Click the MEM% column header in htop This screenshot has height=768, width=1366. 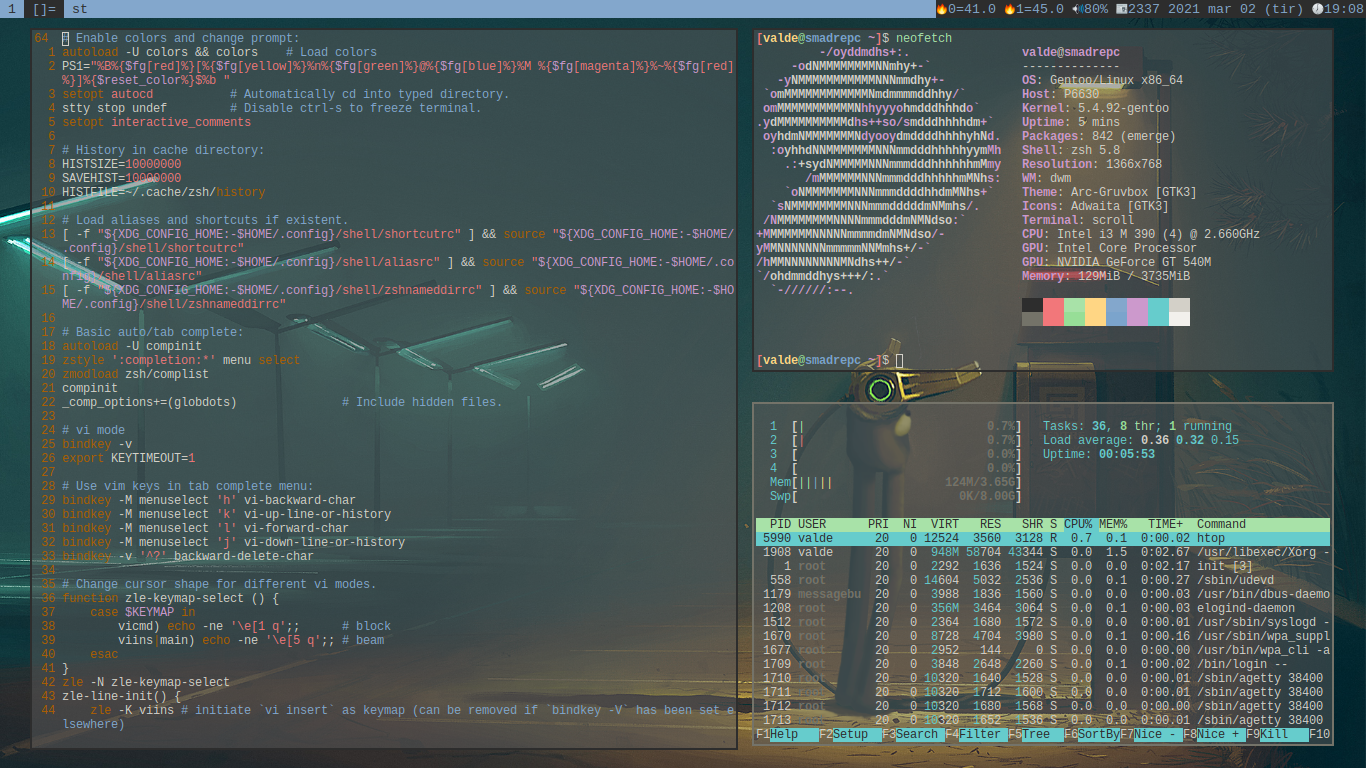(x=1113, y=524)
